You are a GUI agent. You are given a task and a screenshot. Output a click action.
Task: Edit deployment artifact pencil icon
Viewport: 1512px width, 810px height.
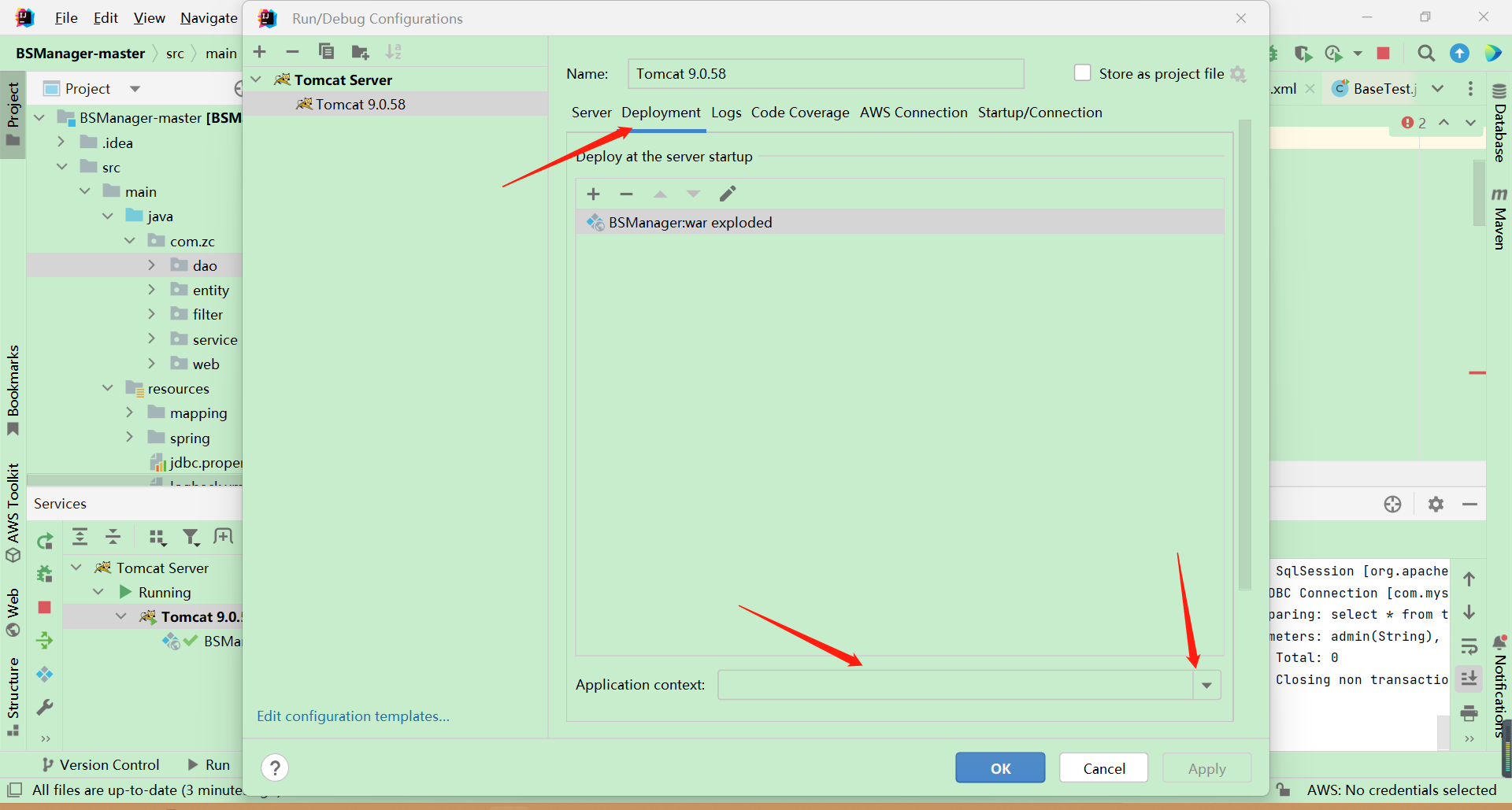[728, 194]
